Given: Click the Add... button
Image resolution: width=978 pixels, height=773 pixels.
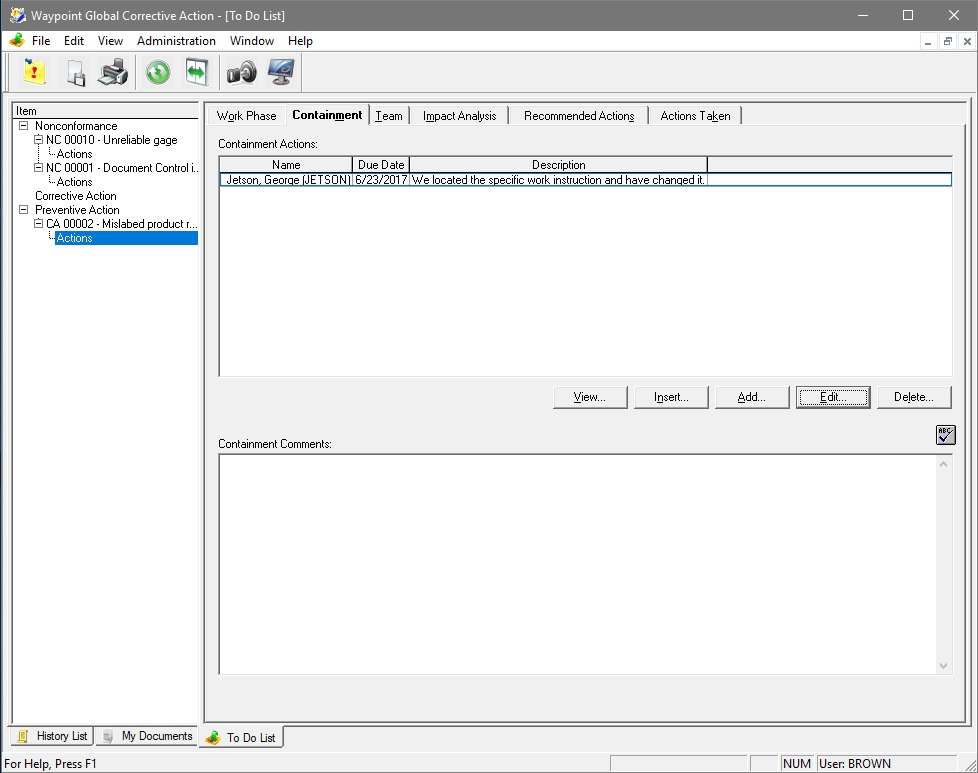Looking at the screenshot, I should click(x=752, y=397).
